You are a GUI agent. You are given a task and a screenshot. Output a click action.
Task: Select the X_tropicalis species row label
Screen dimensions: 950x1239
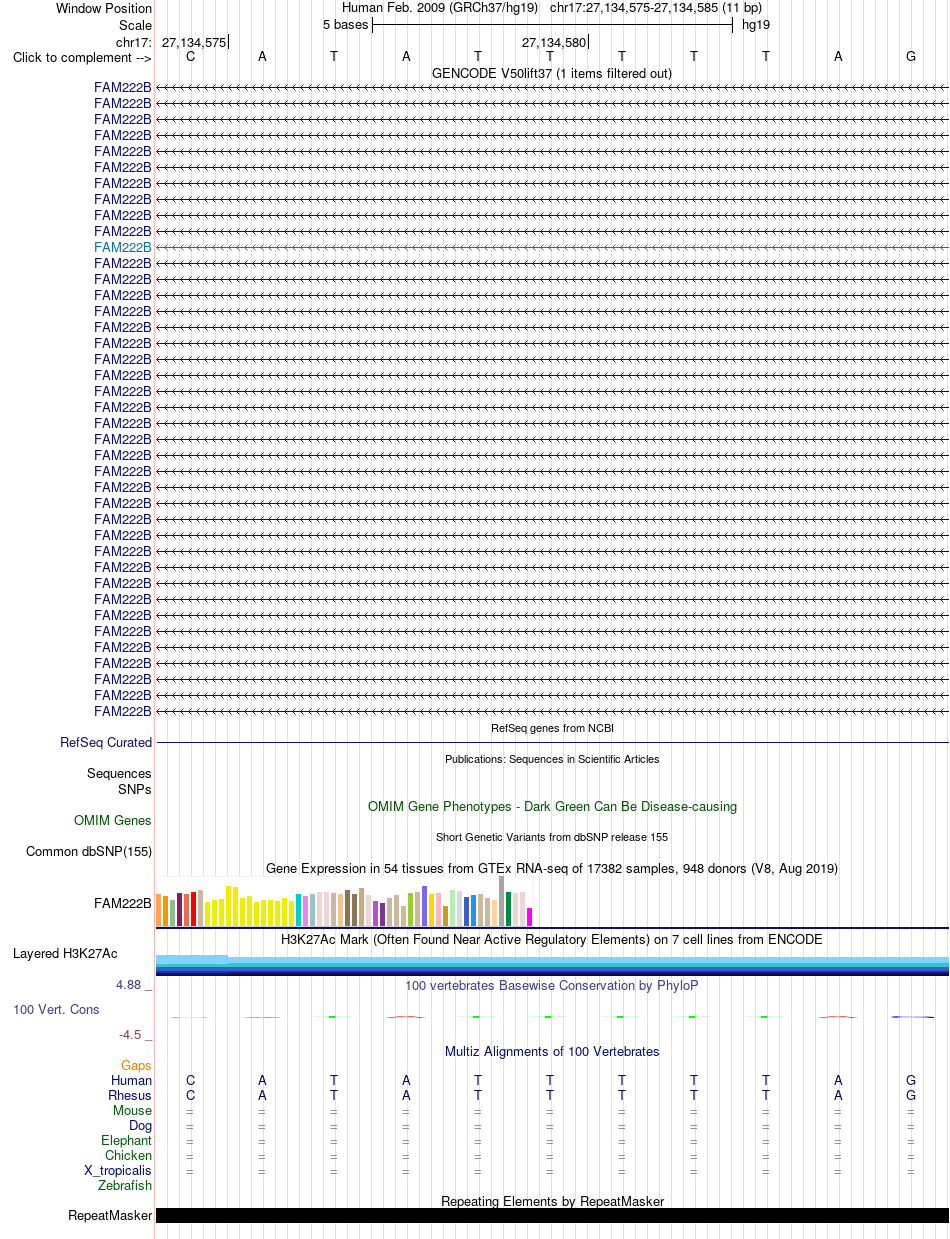(118, 1171)
